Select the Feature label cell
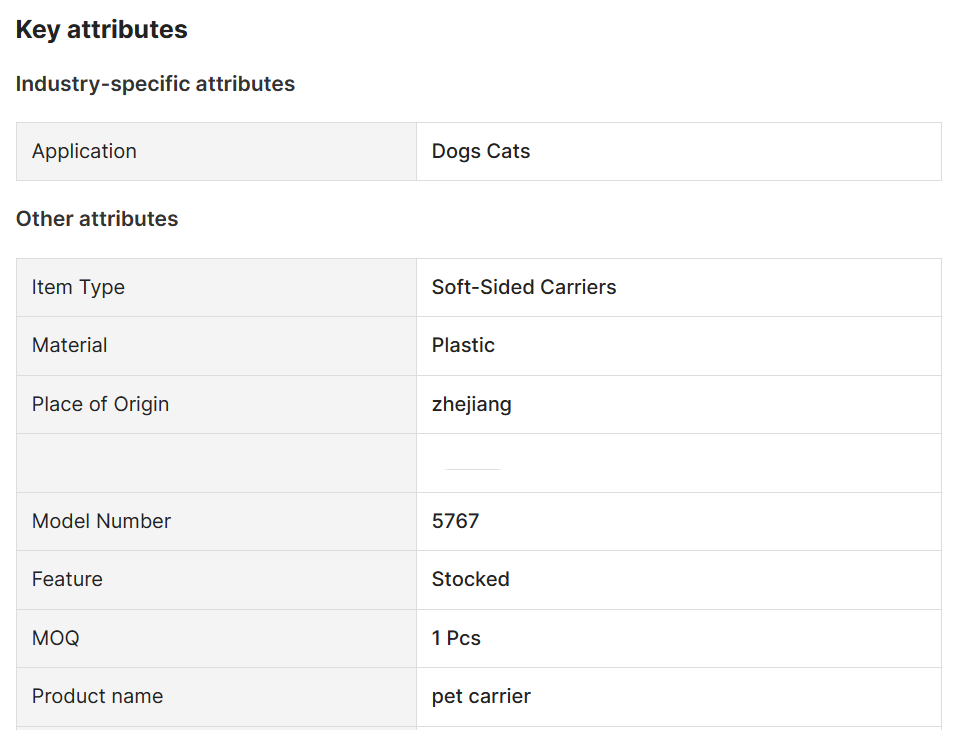Image resolution: width=961 pixels, height=730 pixels. click(216, 580)
